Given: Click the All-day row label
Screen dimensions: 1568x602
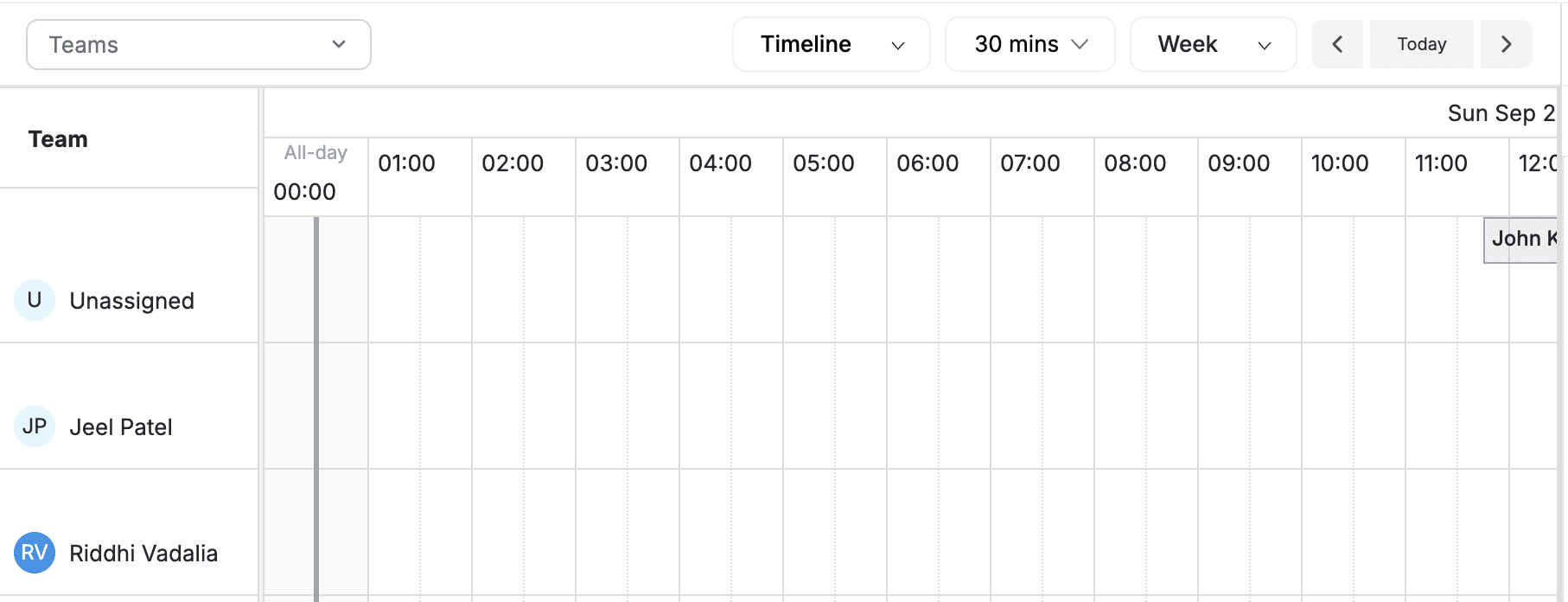Looking at the screenshot, I should point(315,152).
